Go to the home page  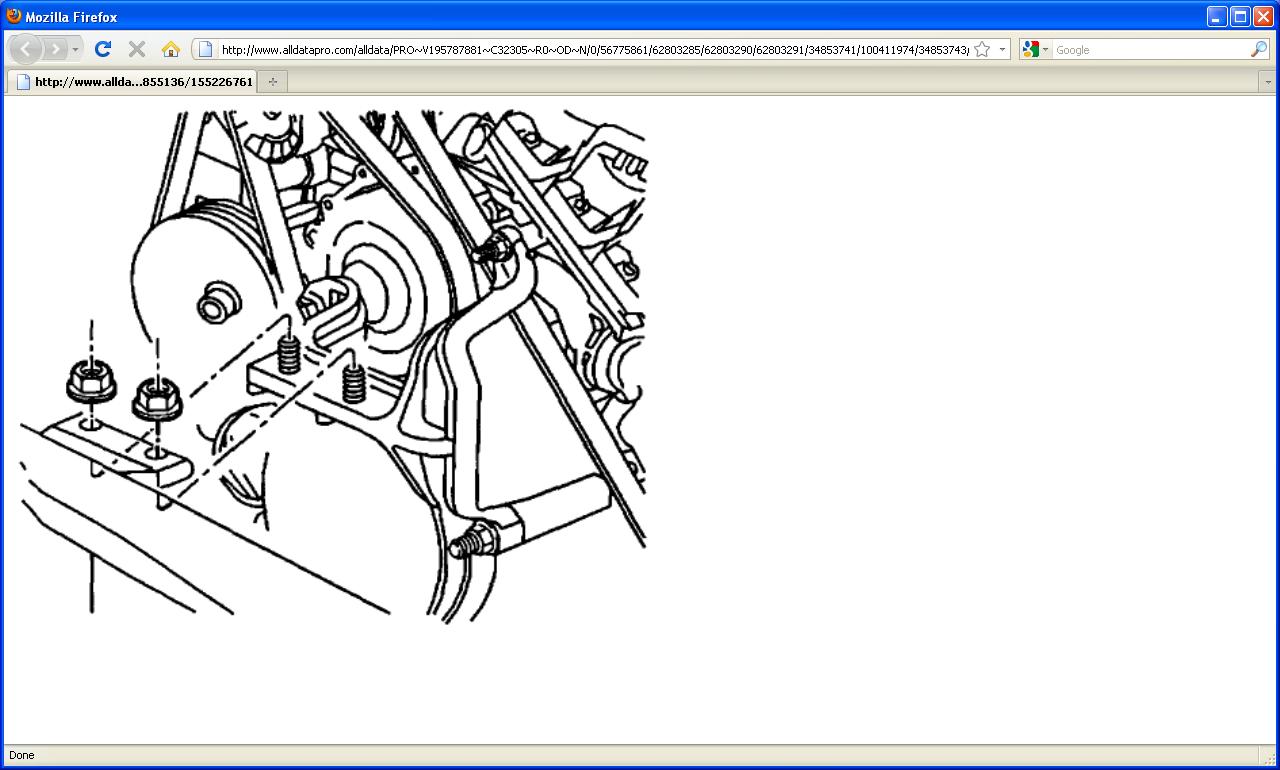tap(170, 49)
